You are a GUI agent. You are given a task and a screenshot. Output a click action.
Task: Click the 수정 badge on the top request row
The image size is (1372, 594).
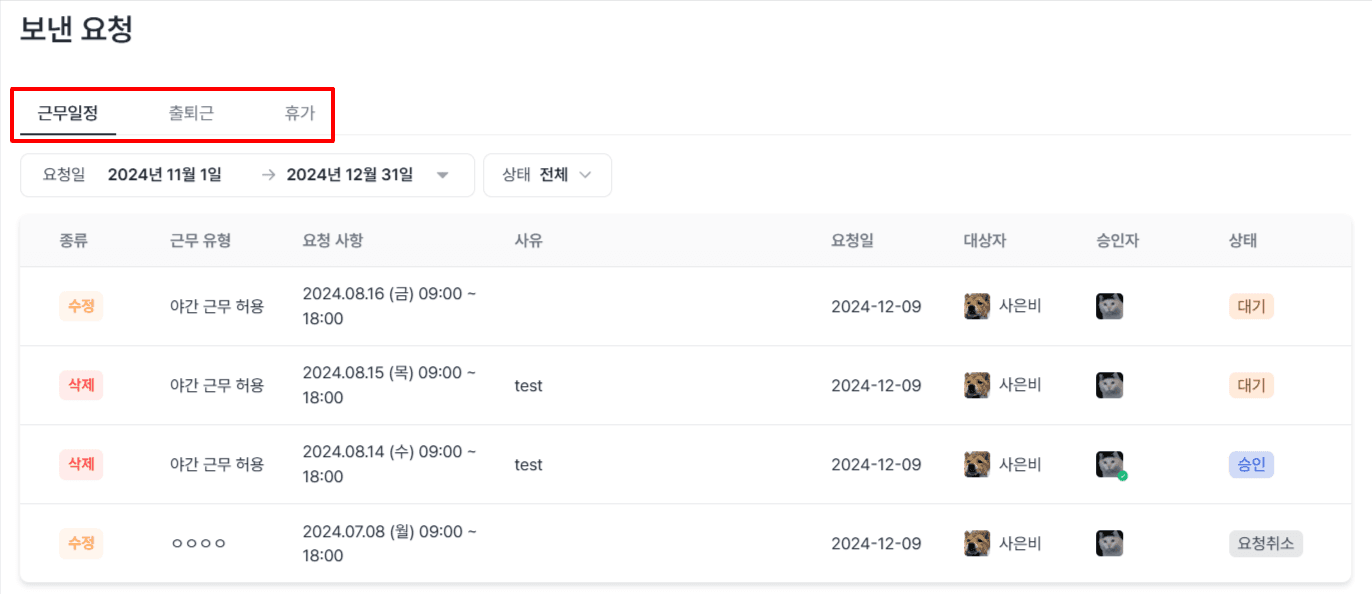[x=81, y=306]
